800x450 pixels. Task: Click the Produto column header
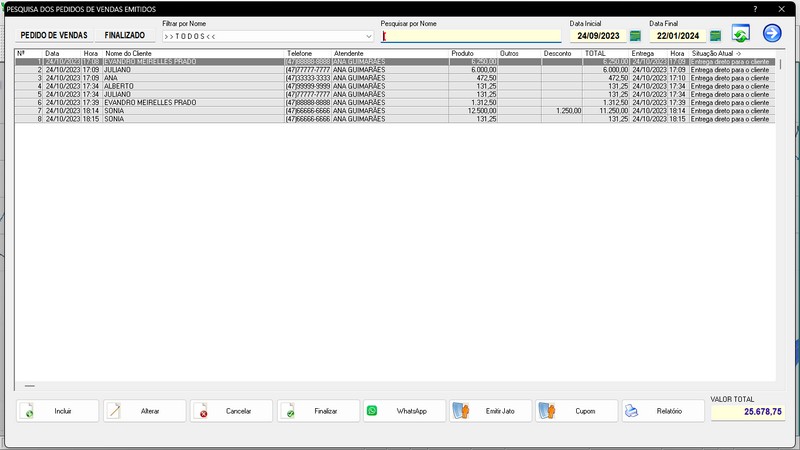point(473,53)
